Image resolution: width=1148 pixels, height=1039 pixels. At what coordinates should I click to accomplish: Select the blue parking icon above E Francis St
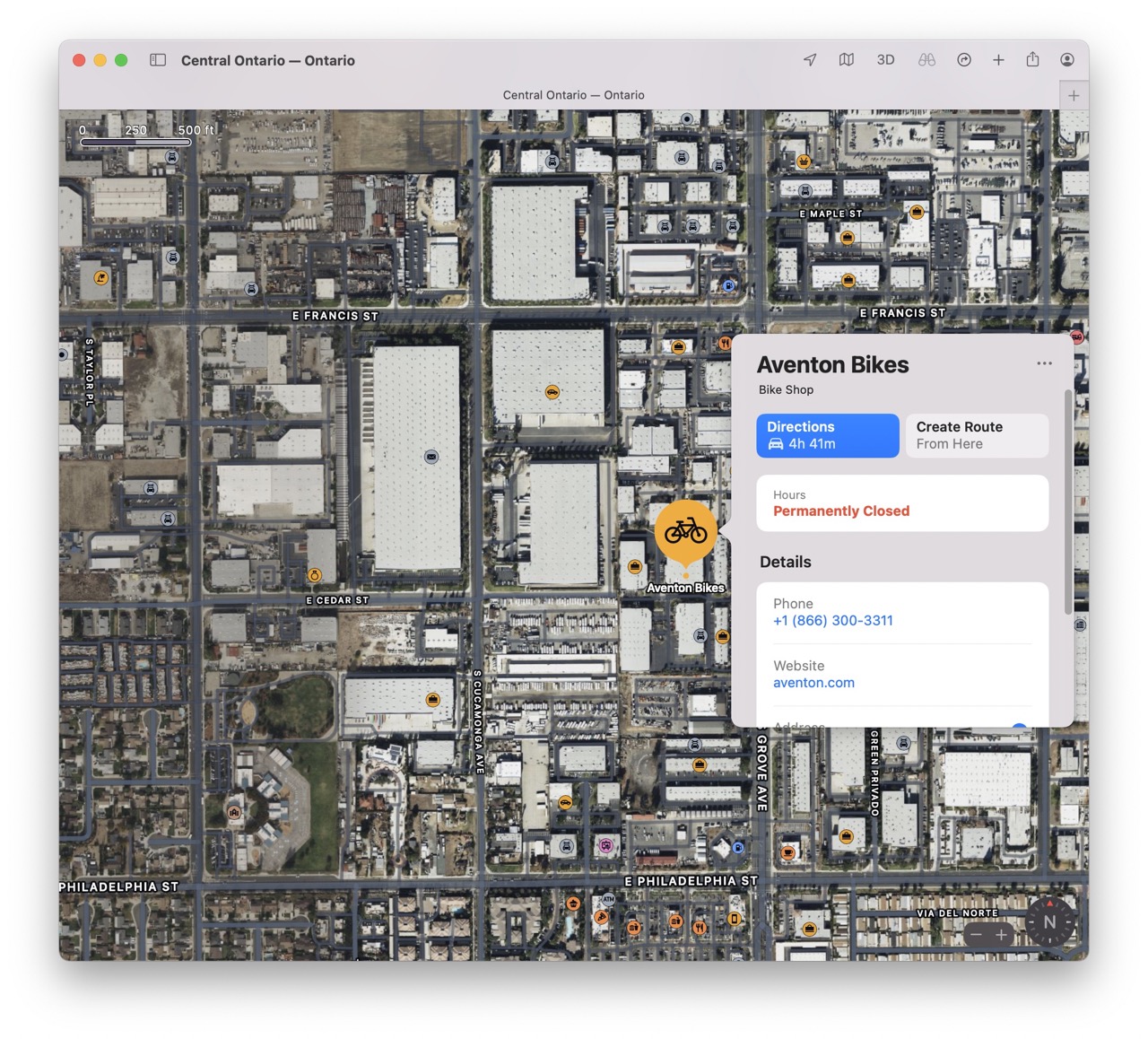[728, 286]
